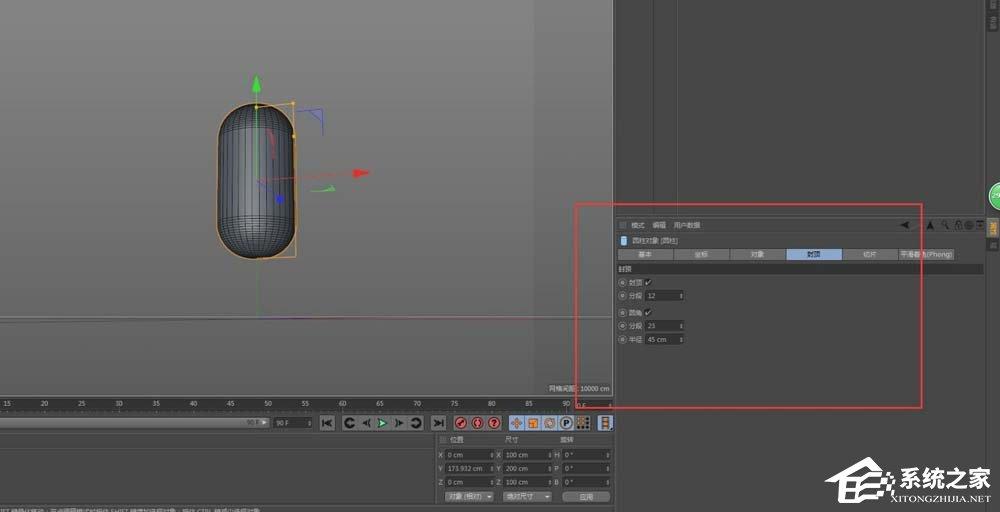Toggle the lock icon in attribute manager
Viewport: 1000px width, 512px height.
958,225
